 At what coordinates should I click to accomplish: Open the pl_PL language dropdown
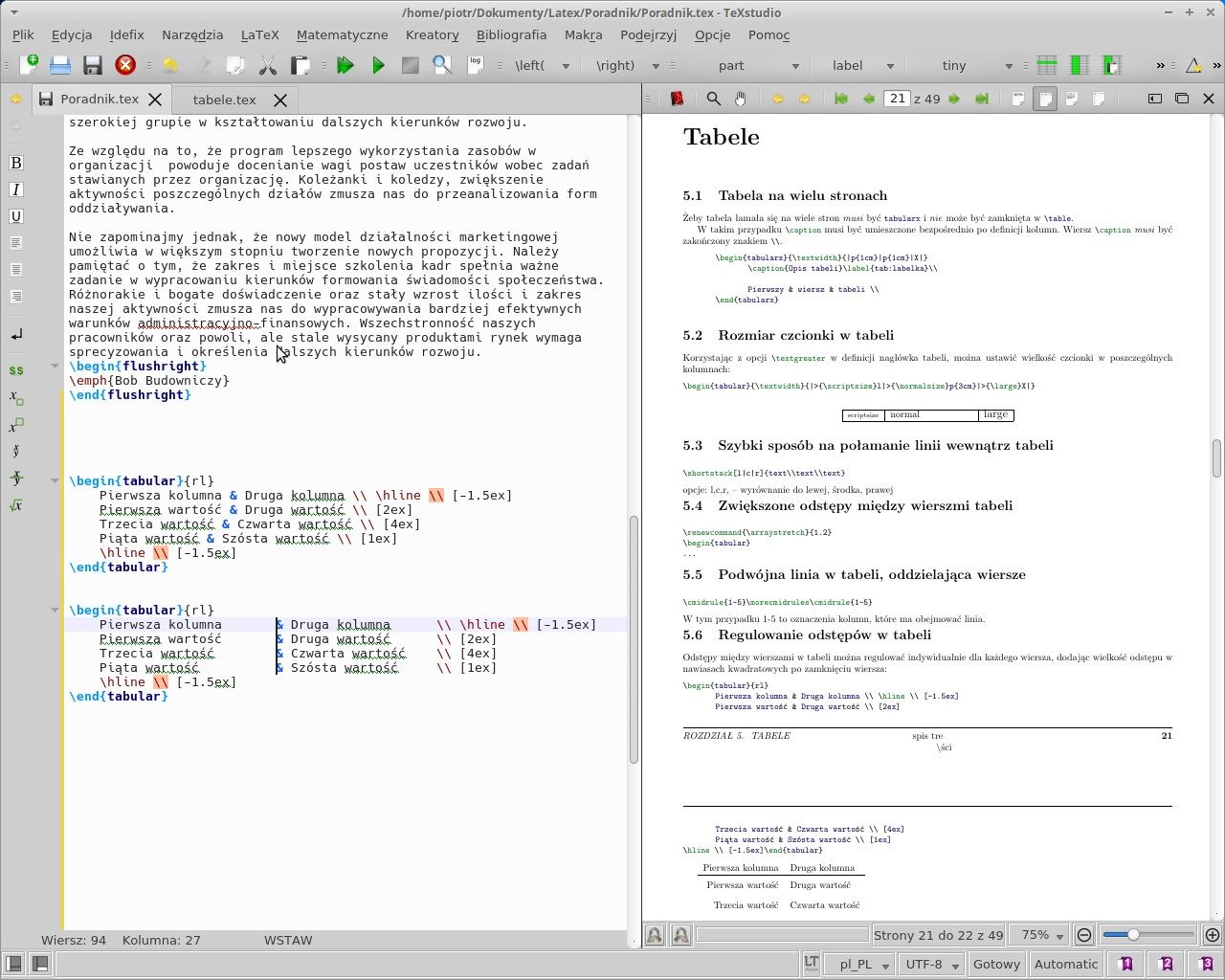pos(858,964)
